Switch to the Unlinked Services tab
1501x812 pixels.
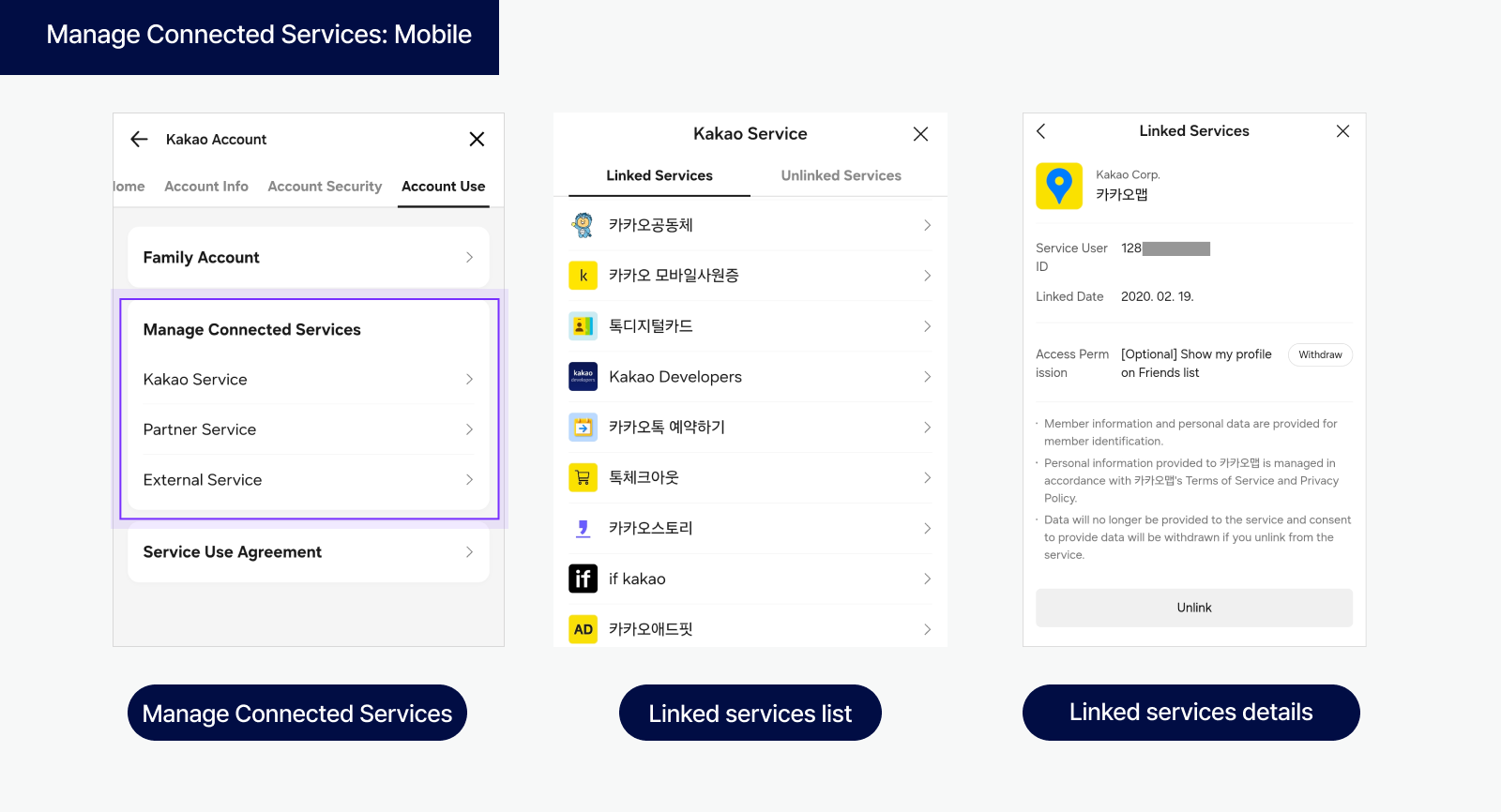841,175
